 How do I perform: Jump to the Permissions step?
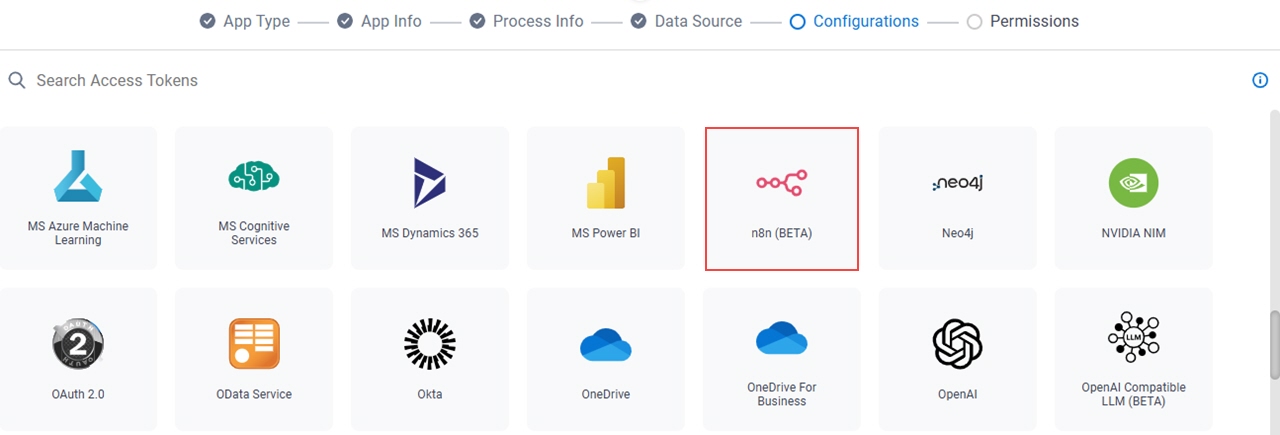coord(1023,21)
